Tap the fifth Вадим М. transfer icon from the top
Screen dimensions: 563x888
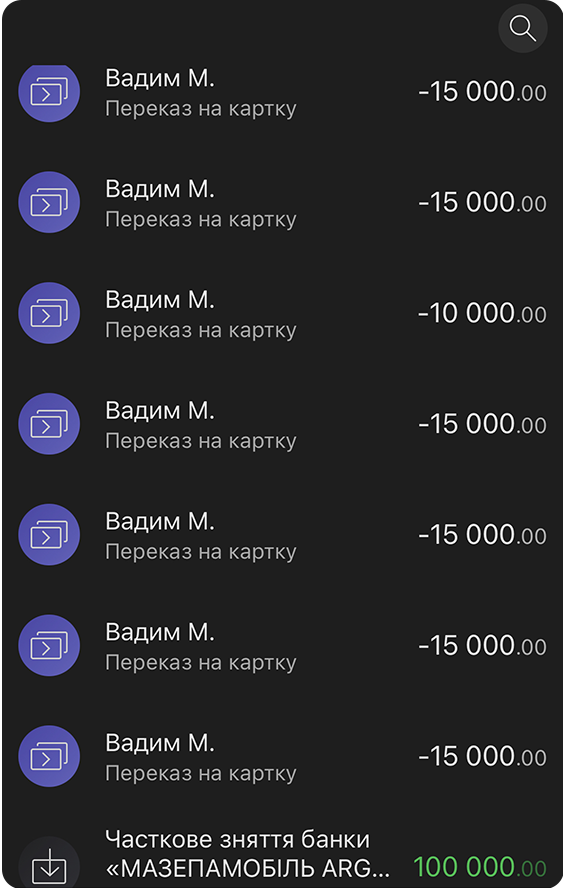point(49,535)
